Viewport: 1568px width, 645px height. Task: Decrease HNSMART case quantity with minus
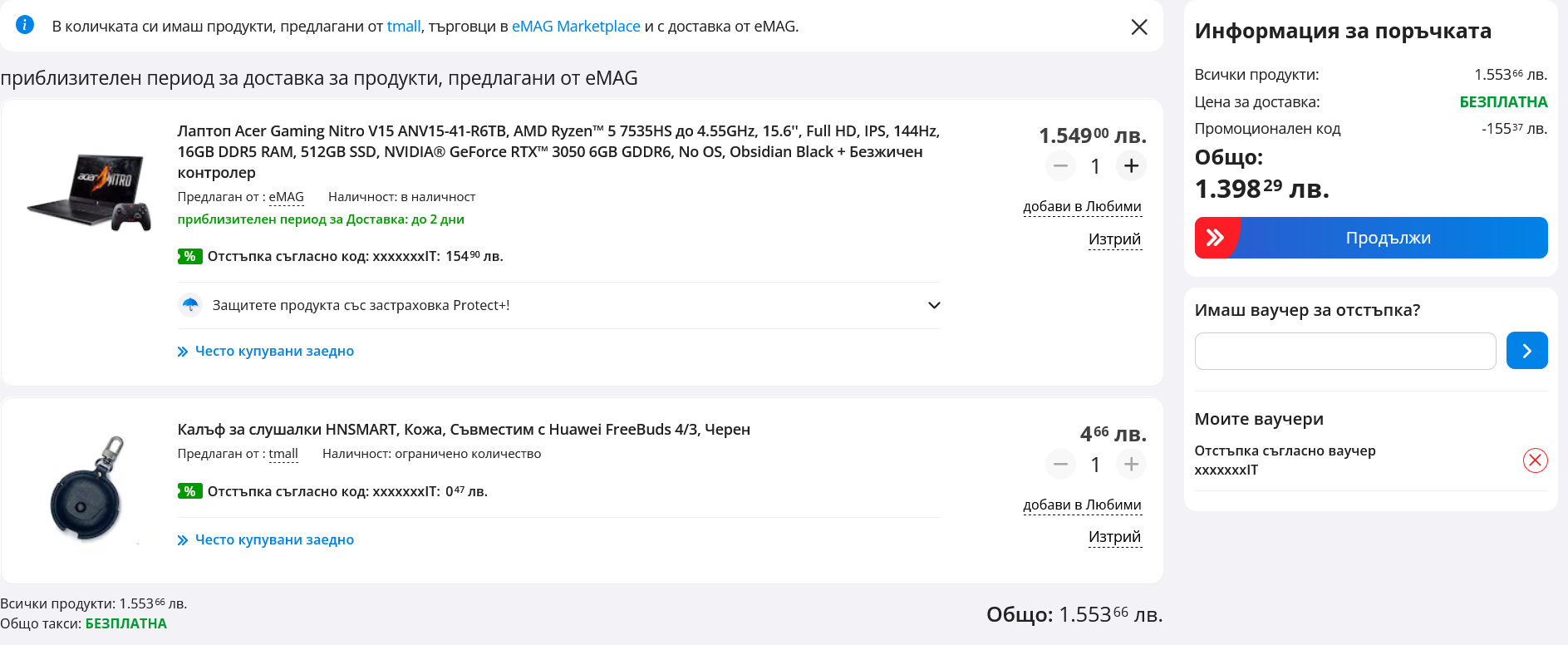1060,464
